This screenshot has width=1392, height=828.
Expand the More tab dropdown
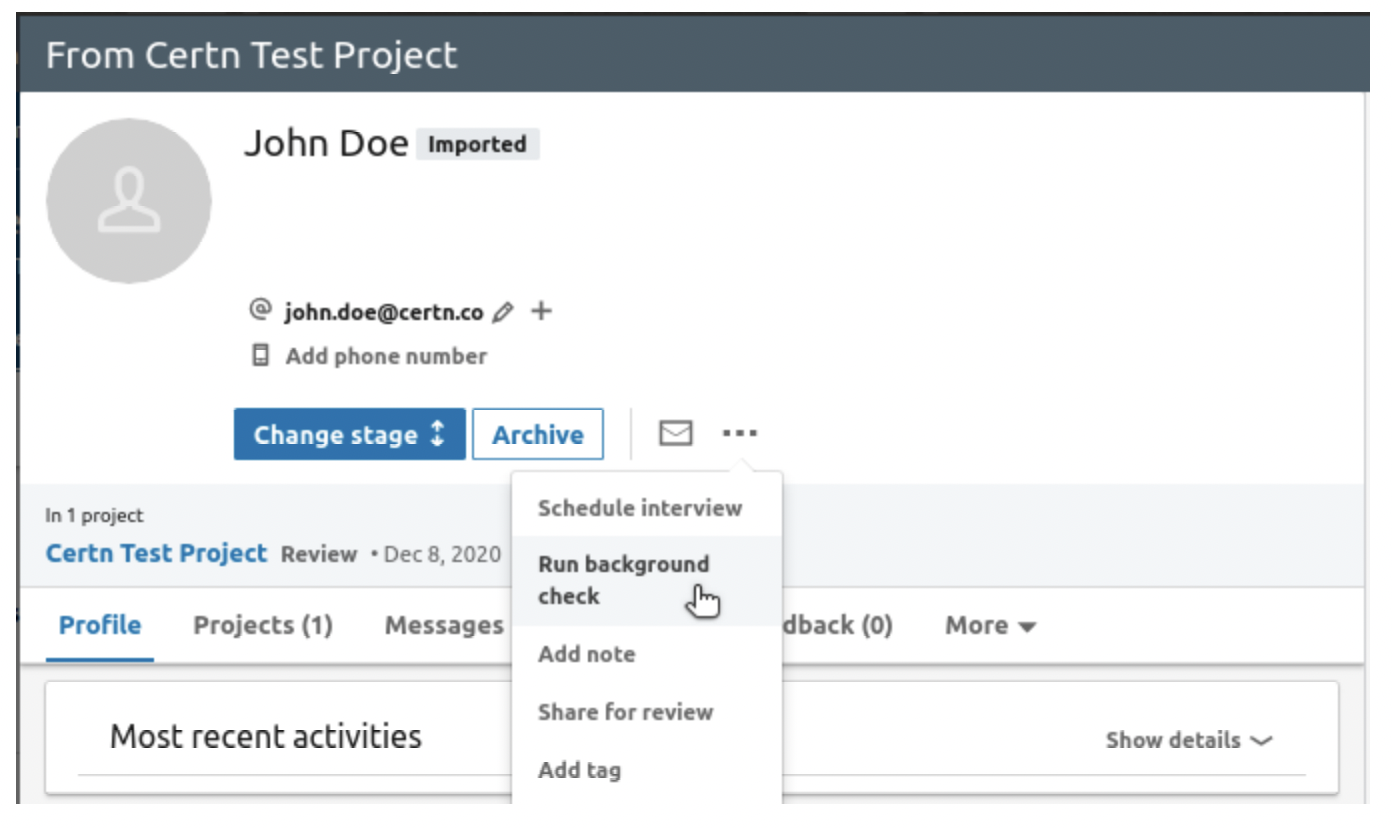click(x=990, y=626)
